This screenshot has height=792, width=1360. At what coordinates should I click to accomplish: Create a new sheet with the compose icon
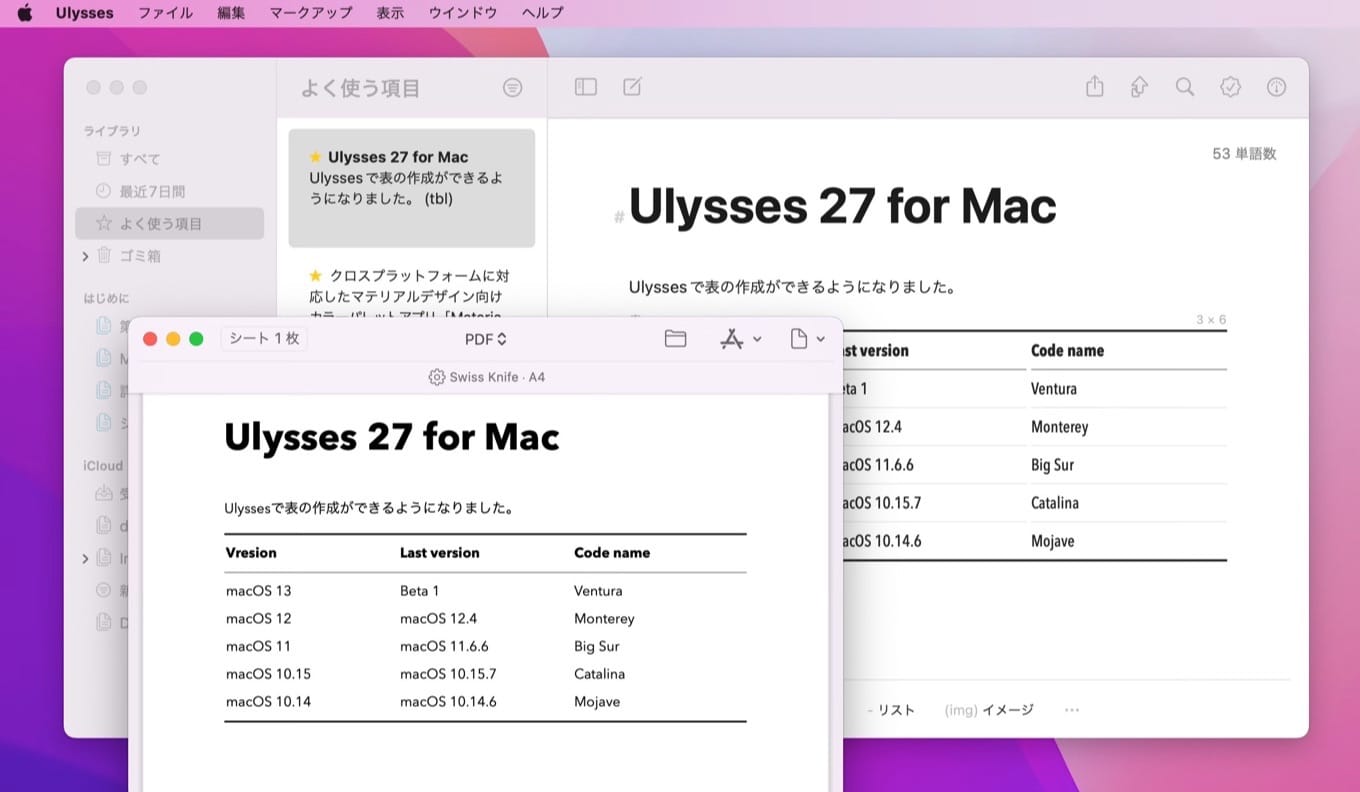[632, 87]
